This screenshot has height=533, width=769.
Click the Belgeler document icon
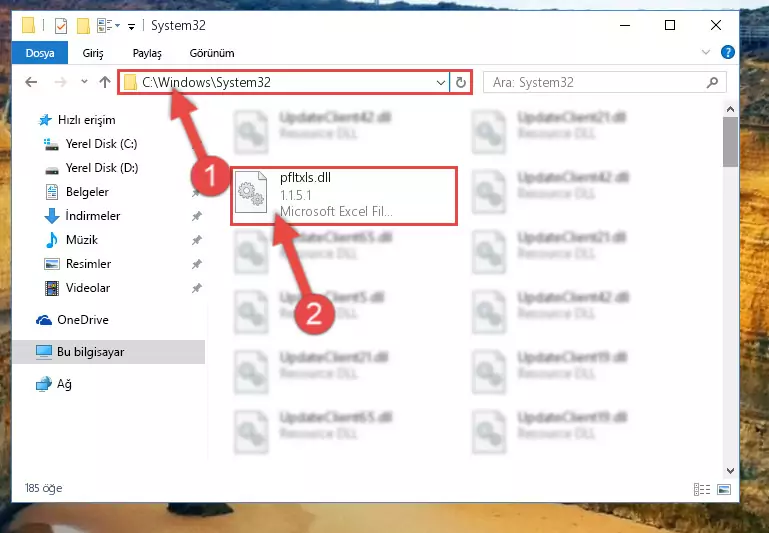point(51,192)
